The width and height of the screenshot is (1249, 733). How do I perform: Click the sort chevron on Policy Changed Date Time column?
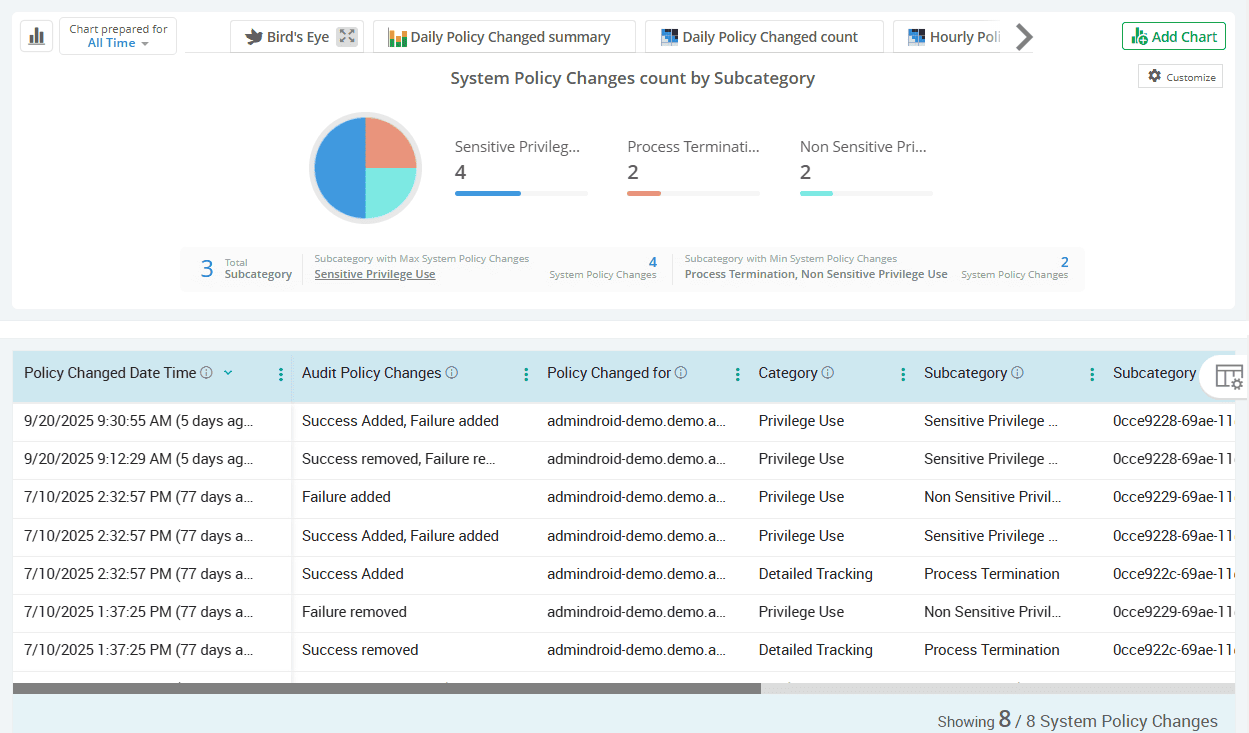click(x=228, y=372)
